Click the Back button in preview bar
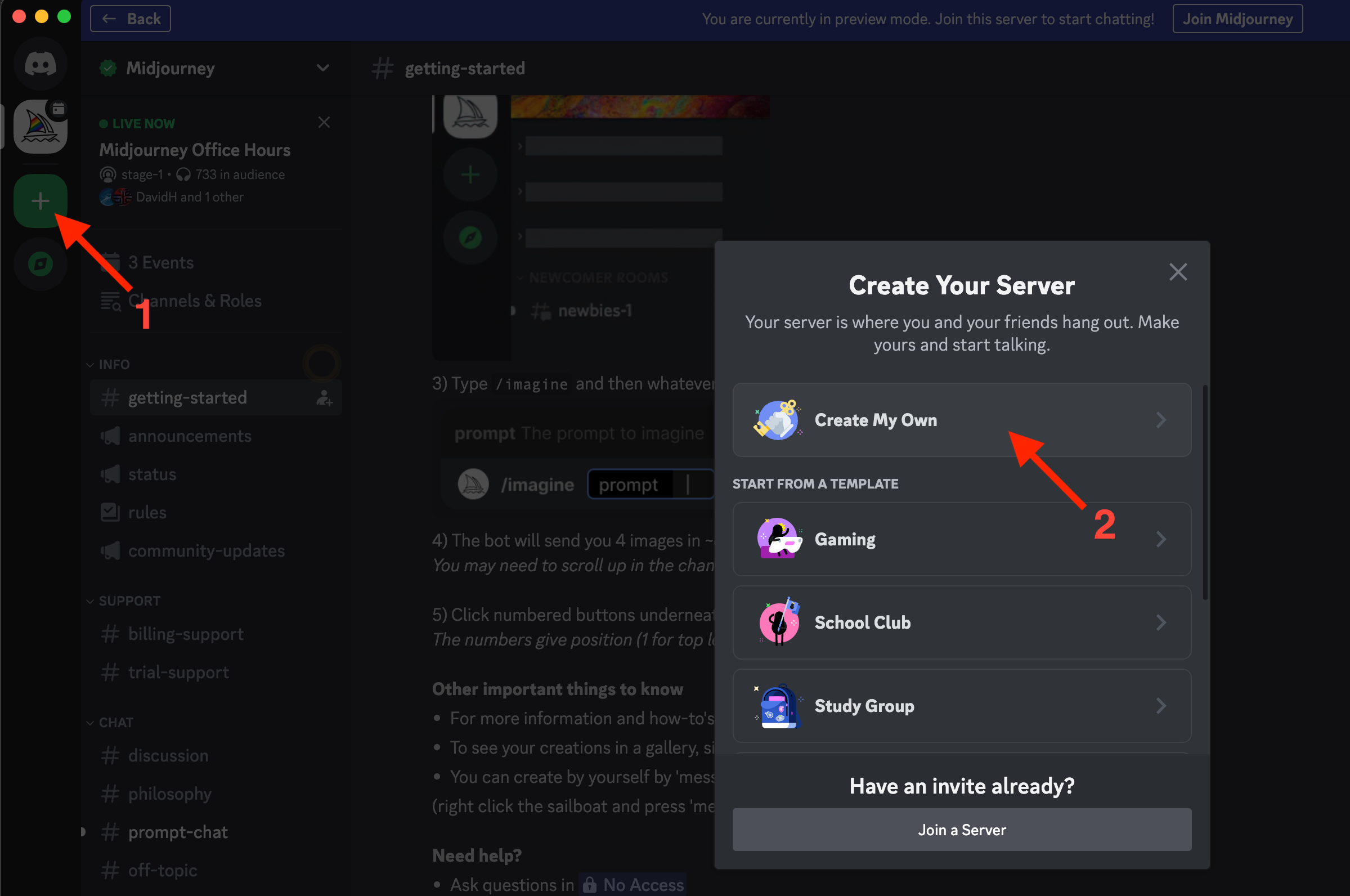Screen dimensions: 1350x896 point(130,19)
